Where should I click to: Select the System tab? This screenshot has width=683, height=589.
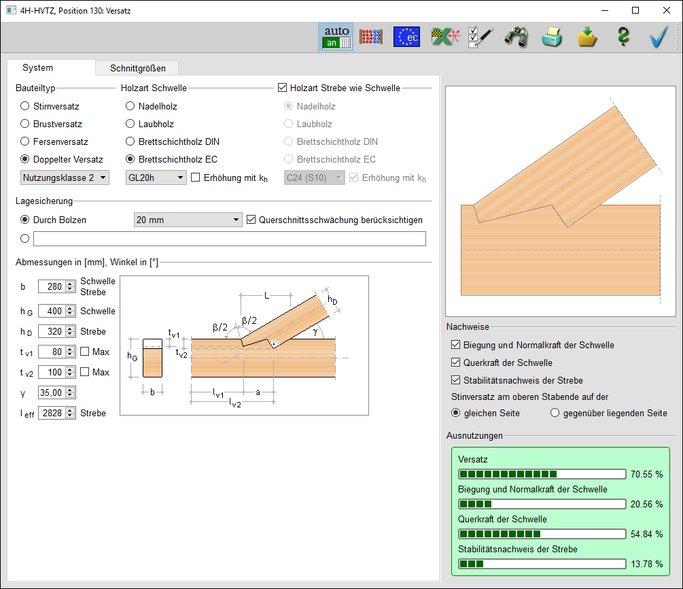(x=38, y=68)
